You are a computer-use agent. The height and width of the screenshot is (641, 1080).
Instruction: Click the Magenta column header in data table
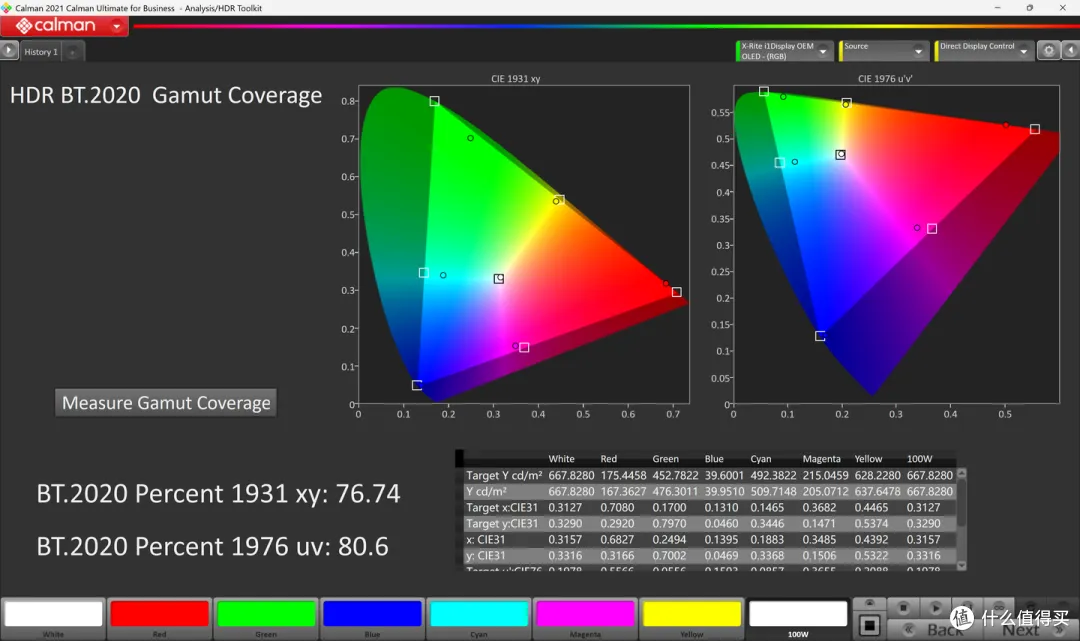click(x=821, y=459)
